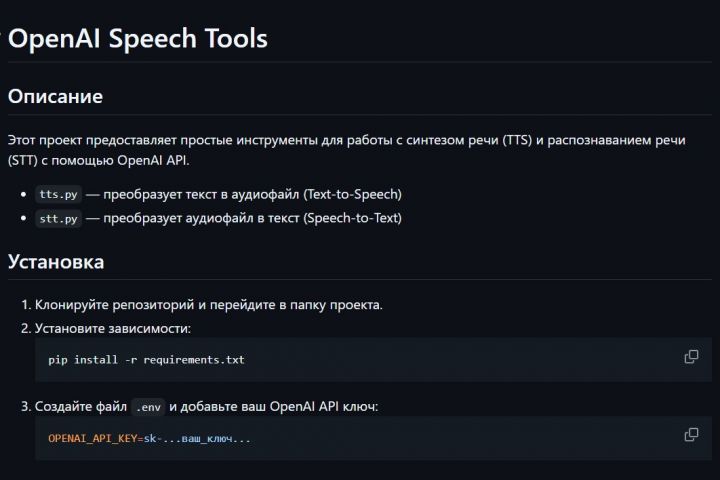The height and width of the screenshot is (480, 720).
Task: Click the Установка section heading
Action: tap(56, 262)
